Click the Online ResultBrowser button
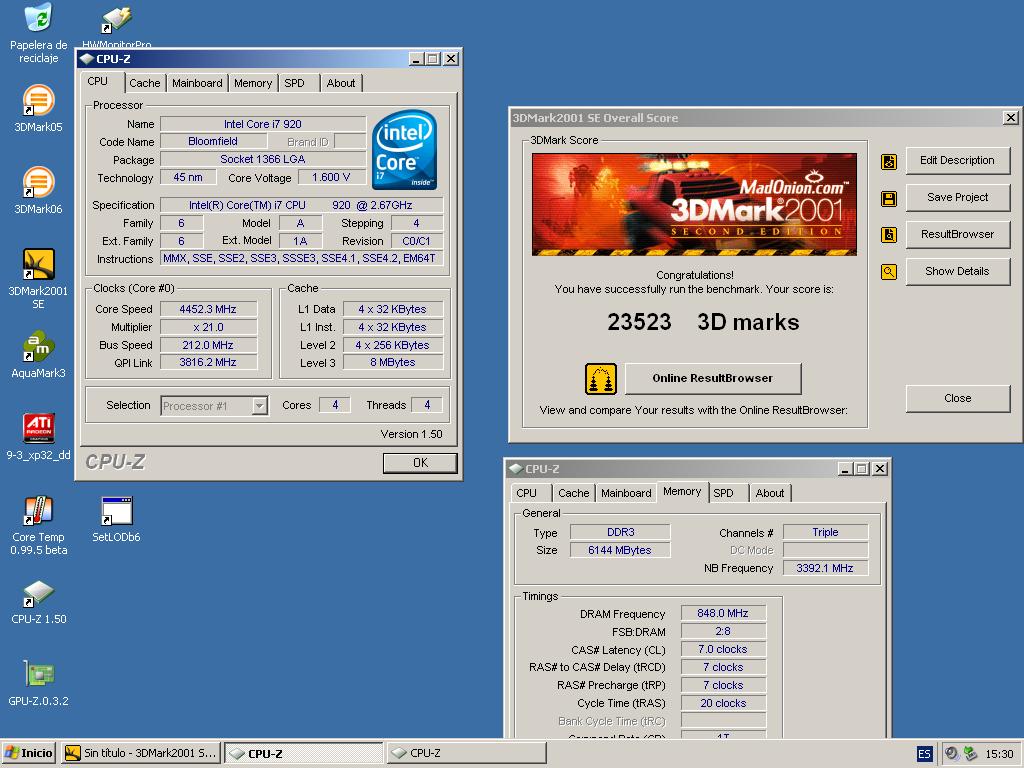This screenshot has height=768, width=1024. [712, 379]
